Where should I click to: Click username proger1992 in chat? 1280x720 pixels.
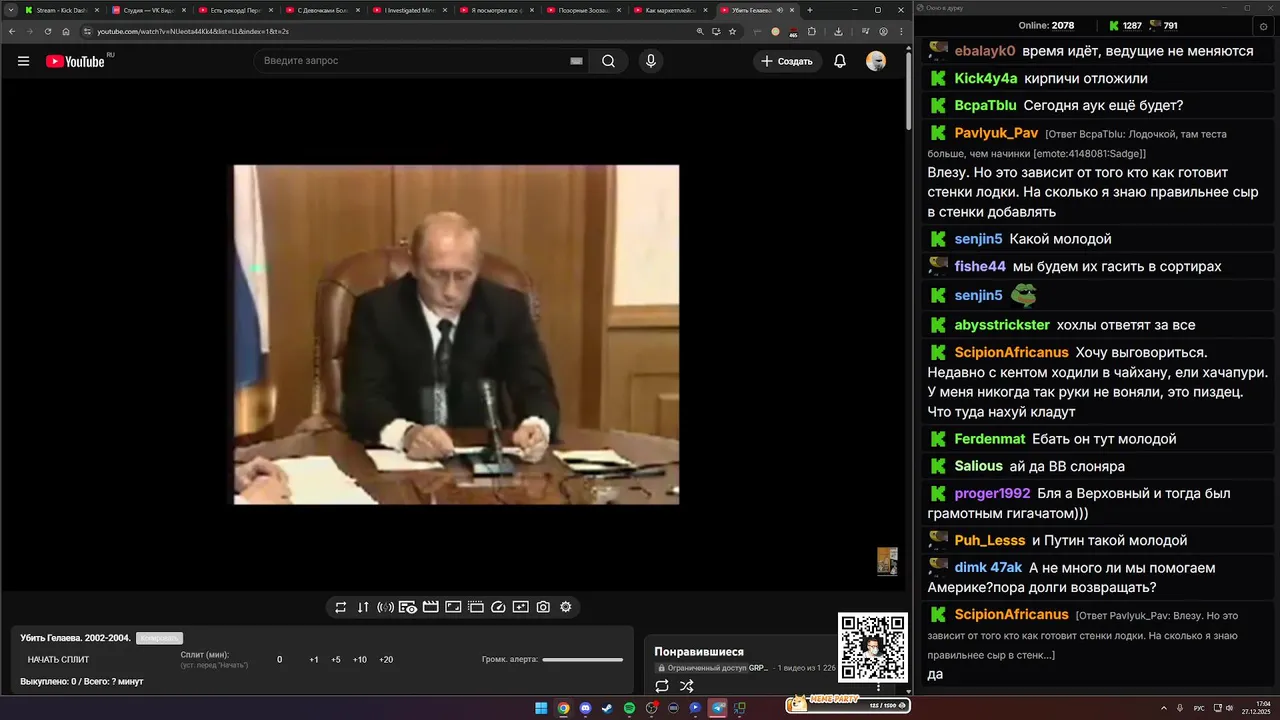pyautogui.click(x=992, y=493)
